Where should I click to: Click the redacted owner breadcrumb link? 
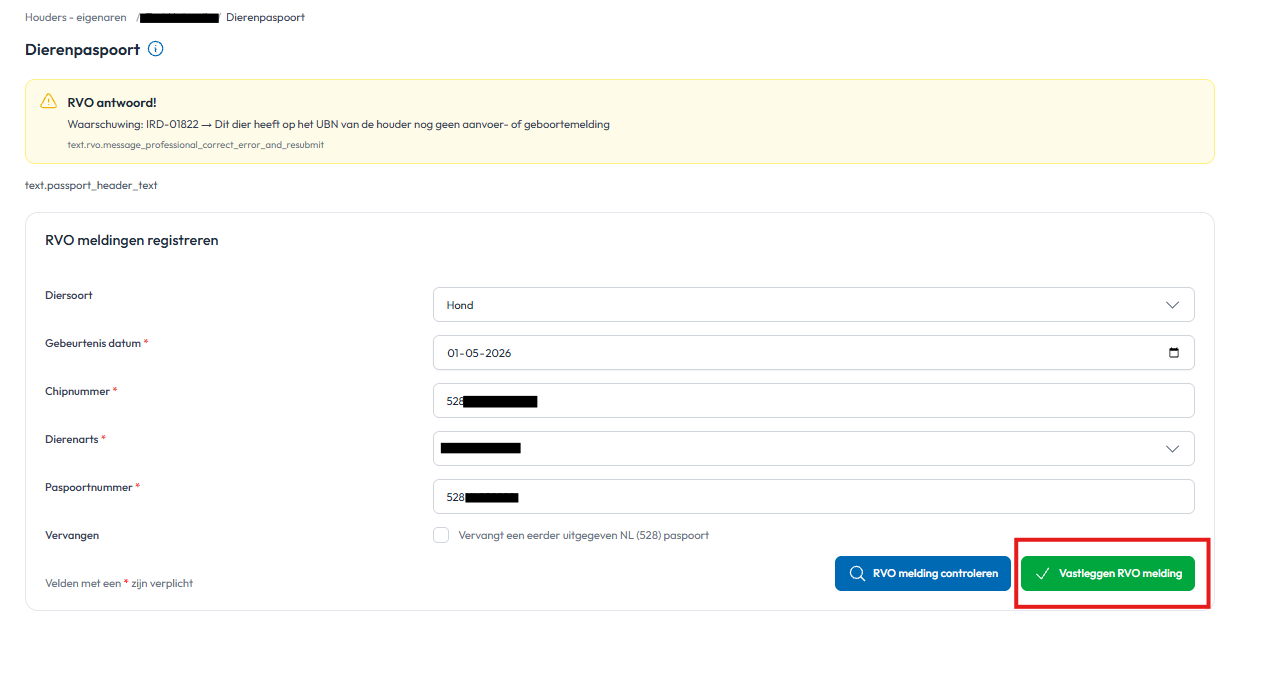coord(180,17)
